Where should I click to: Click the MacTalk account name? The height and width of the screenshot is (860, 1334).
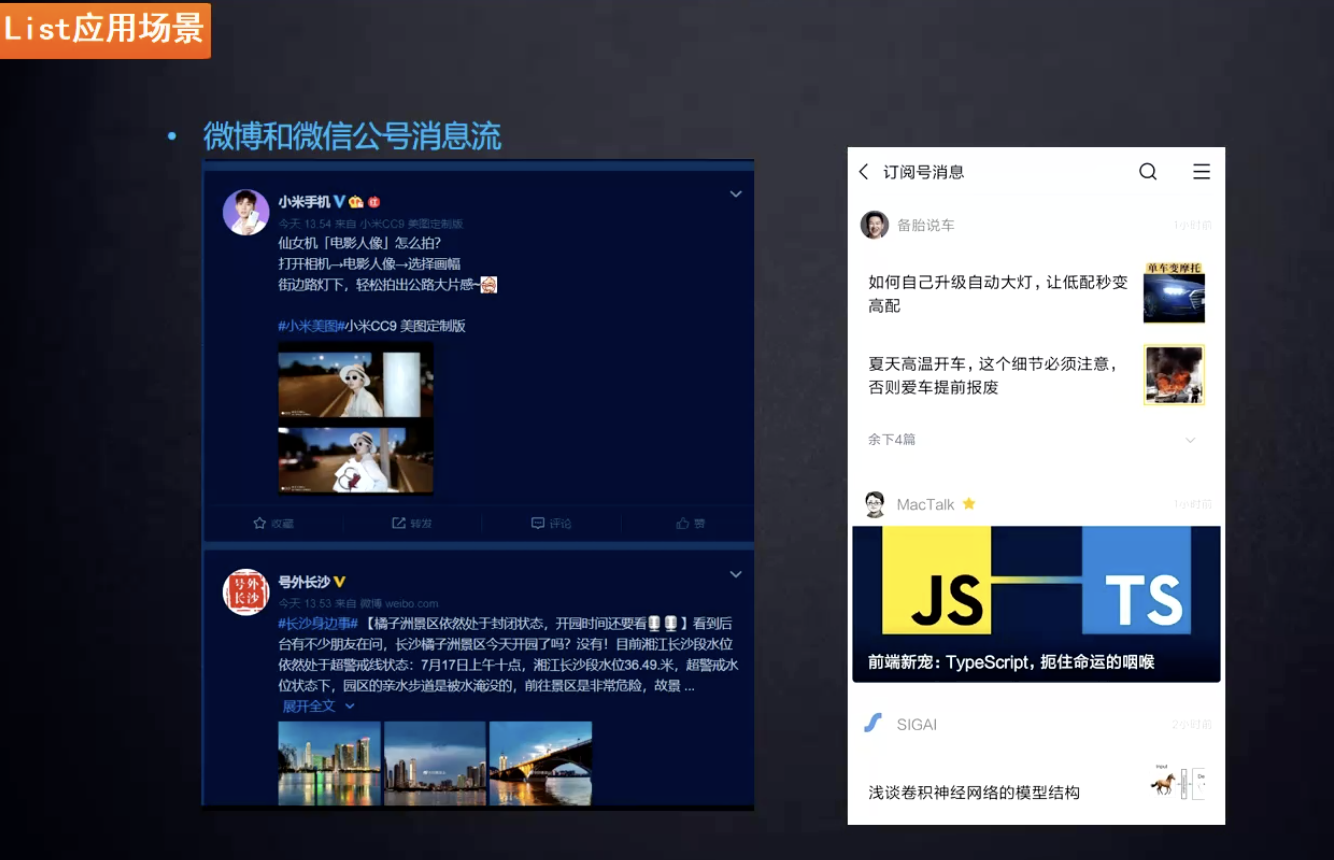pyautogui.click(x=925, y=504)
